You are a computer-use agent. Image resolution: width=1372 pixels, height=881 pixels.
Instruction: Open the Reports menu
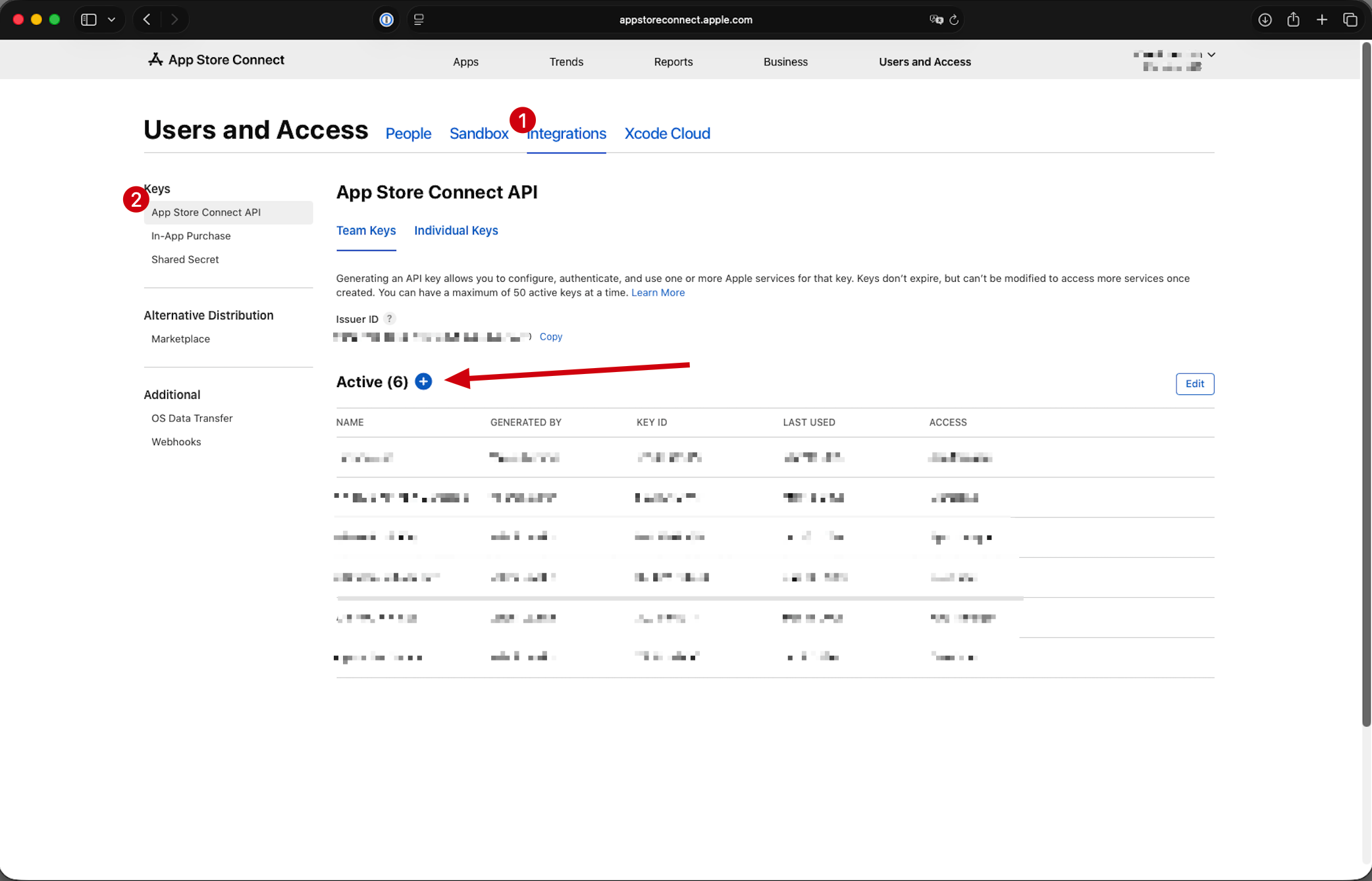[673, 61]
